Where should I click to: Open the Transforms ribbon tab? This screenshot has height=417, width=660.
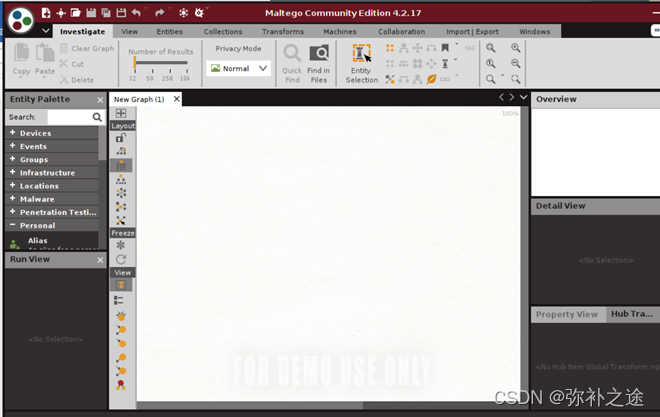[x=283, y=32]
